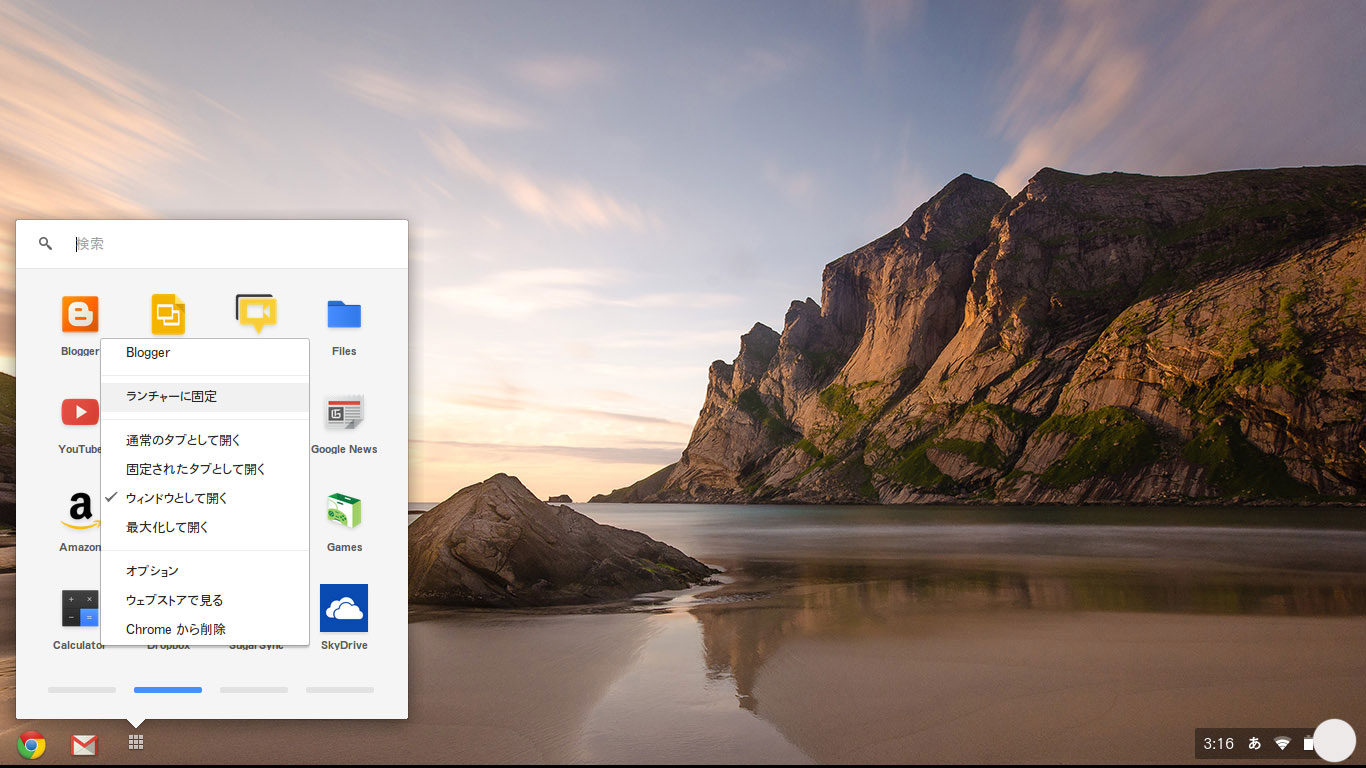Open the Blogger app icon
This screenshot has height=768, width=1366.
(80, 314)
